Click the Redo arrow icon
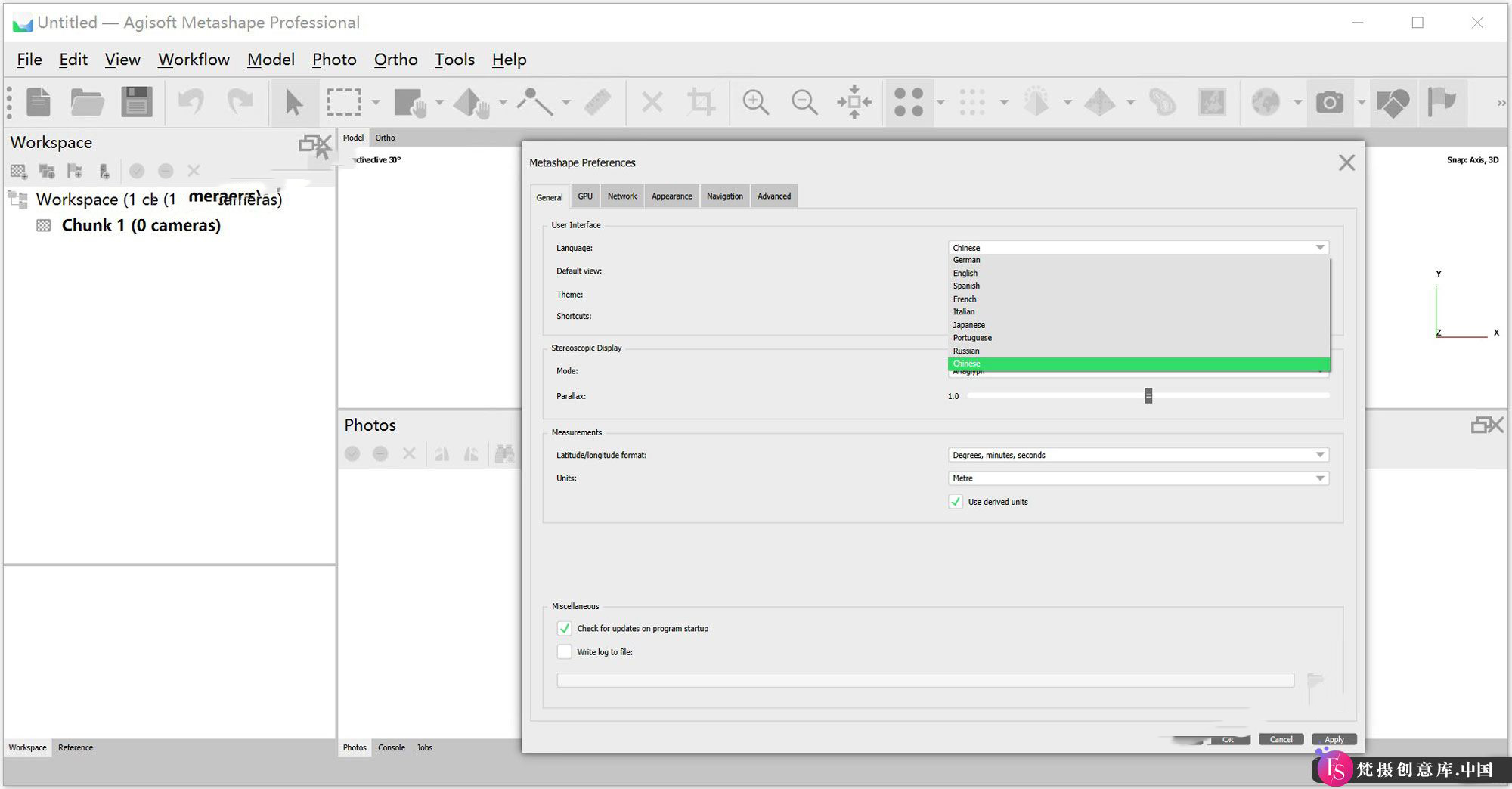The width and height of the screenshot is (1512, 789). pyautogui.click(x=240, y=102)
